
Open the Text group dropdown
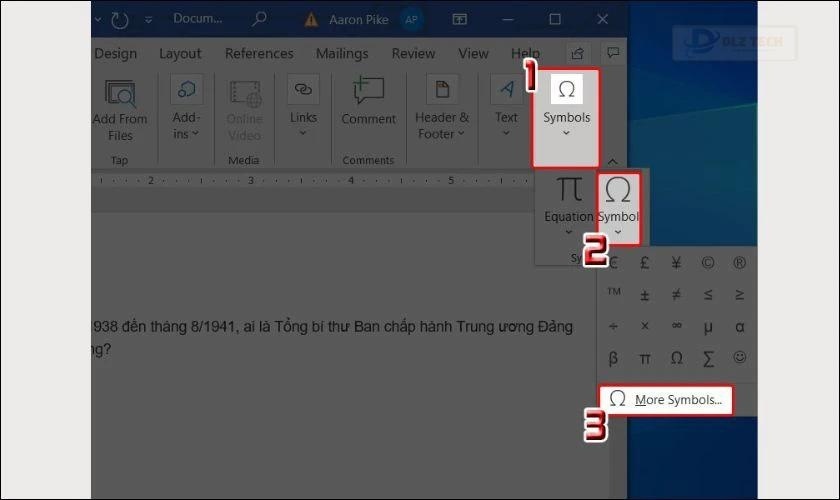506,107
